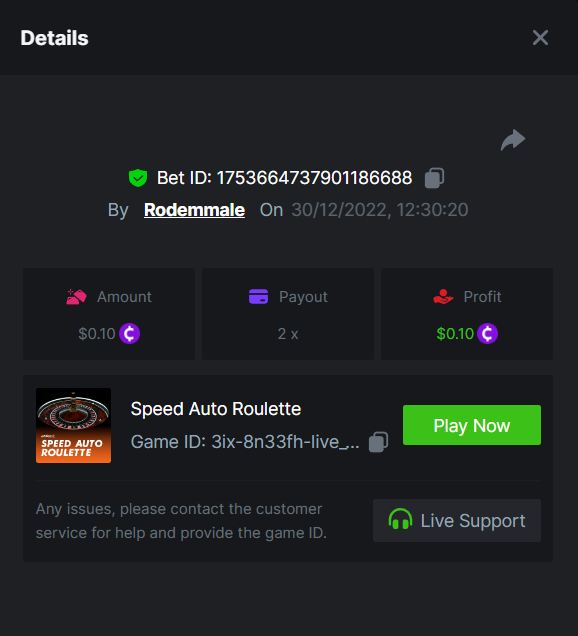Copy the Bet ID using copy icon
The height and width of the screenshot is (636, 578).
[x=434, y=178]
